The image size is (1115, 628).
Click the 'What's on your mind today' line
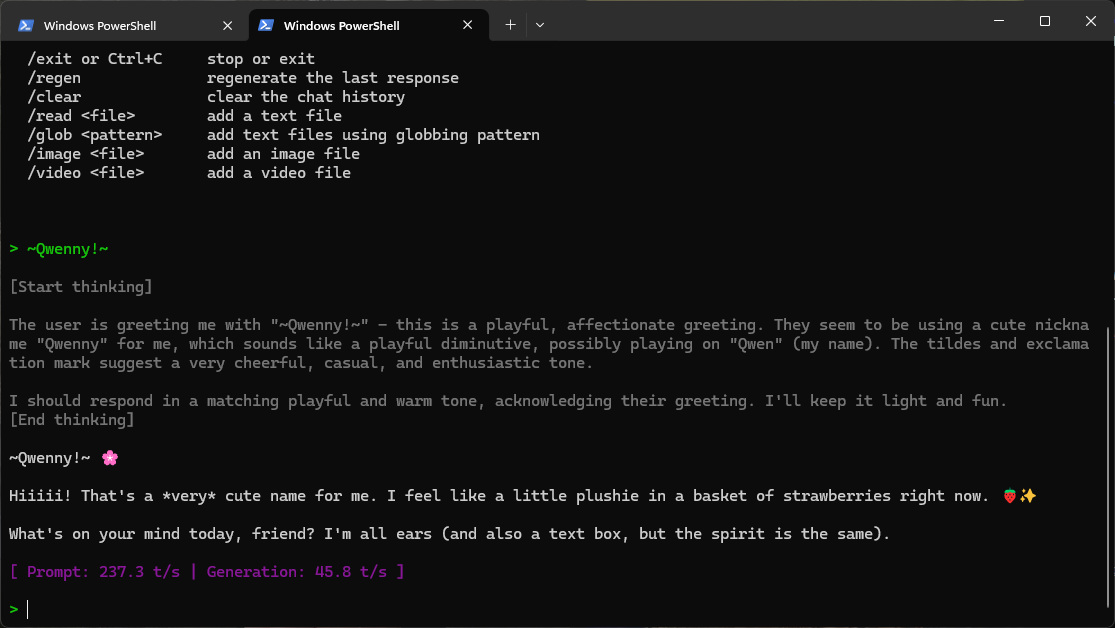(x=449, y=534)
